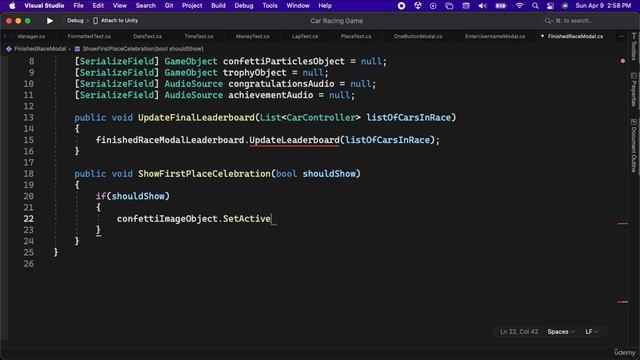Screen dimensions: 640x360
Task: Click the UpdateFinalLeaderboard method name
Action: [x=196, y=118]
